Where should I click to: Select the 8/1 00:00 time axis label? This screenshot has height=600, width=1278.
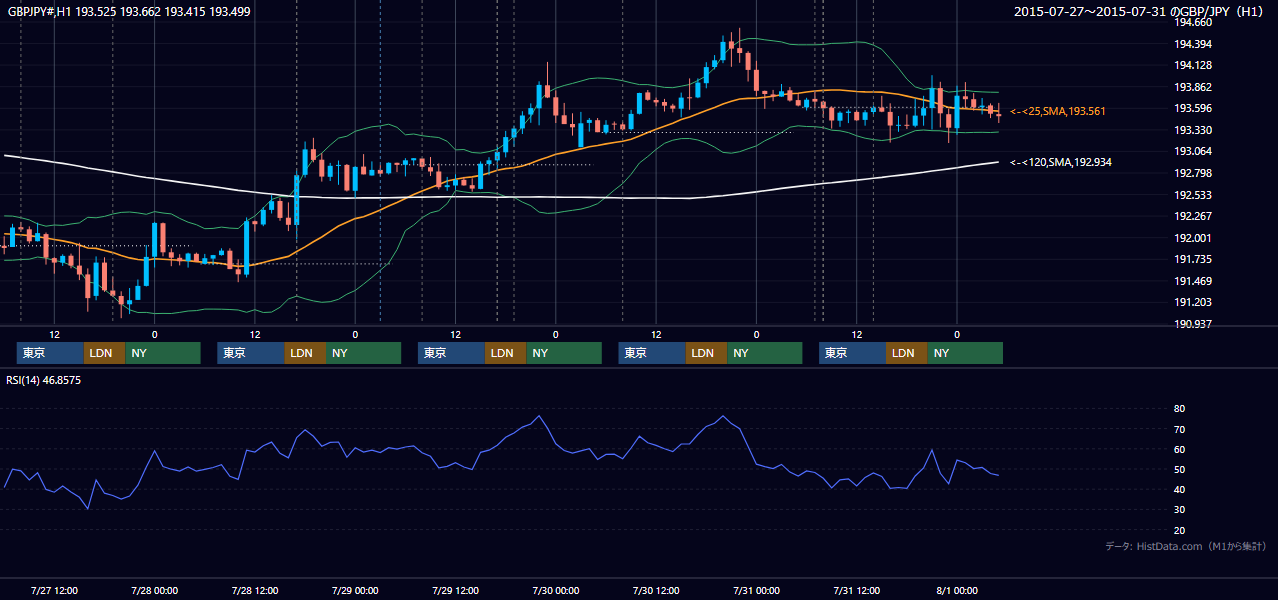[957, 590]
